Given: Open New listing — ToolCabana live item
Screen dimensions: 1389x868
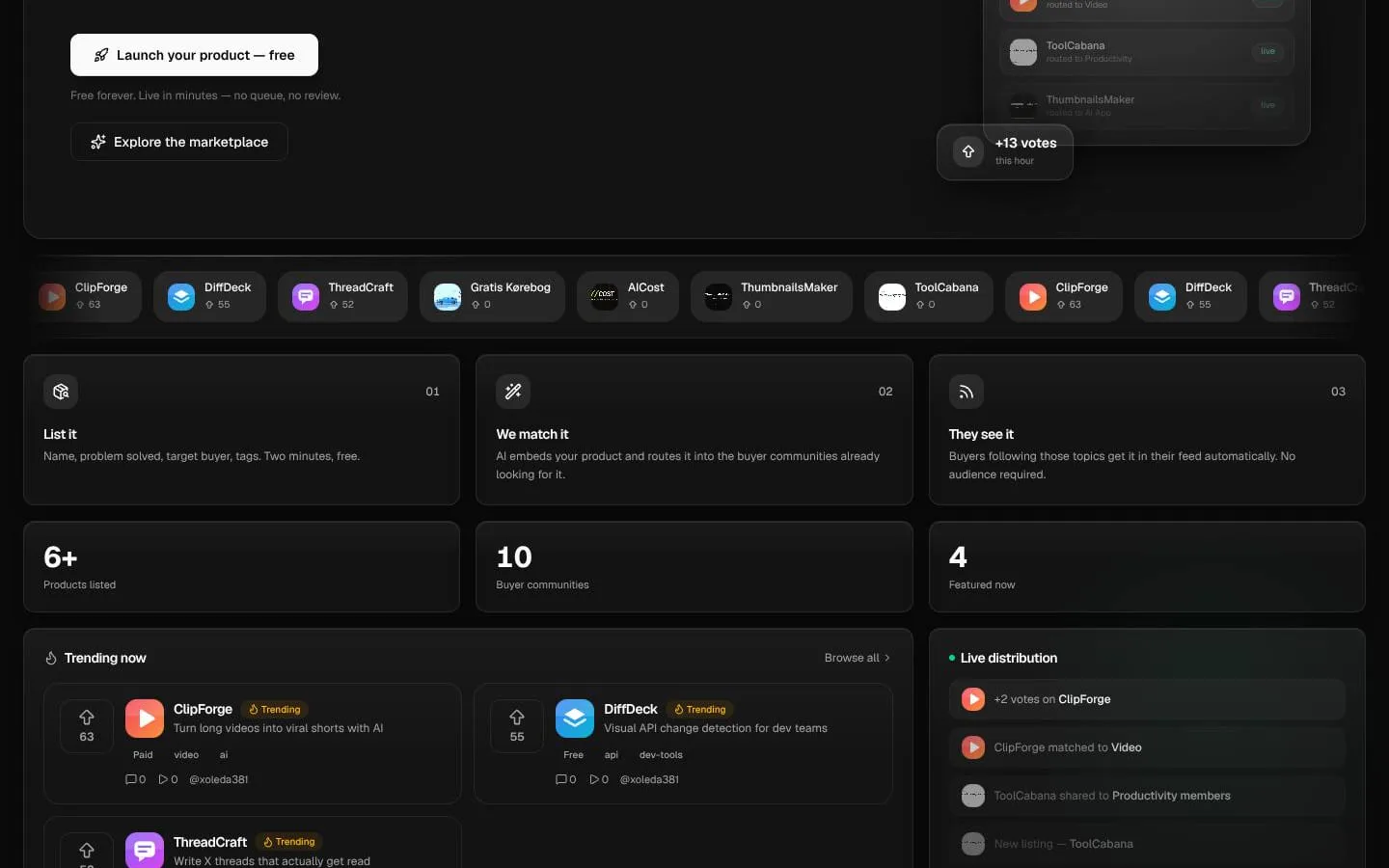Looking at the screenshot, I should tap(1147, 844).
